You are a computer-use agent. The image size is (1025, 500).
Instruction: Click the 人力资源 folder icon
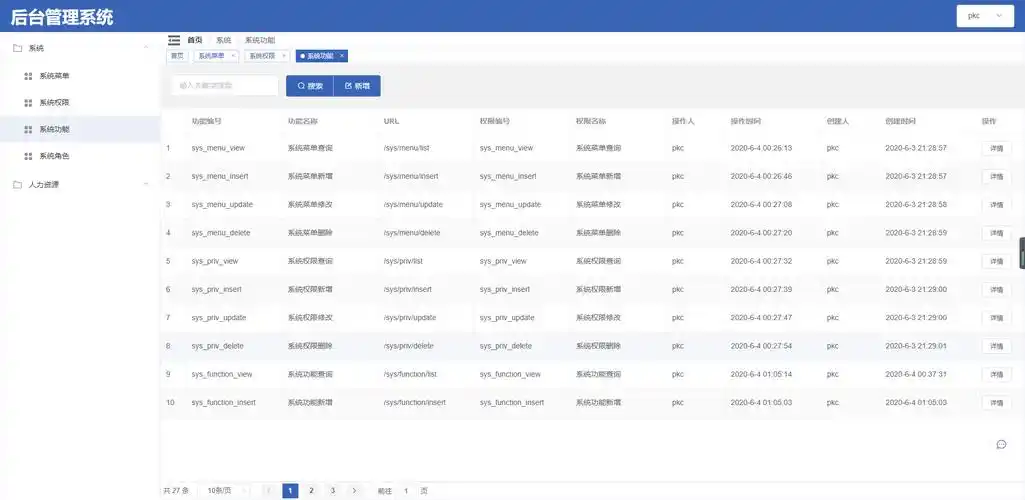[x=17, y=184]
